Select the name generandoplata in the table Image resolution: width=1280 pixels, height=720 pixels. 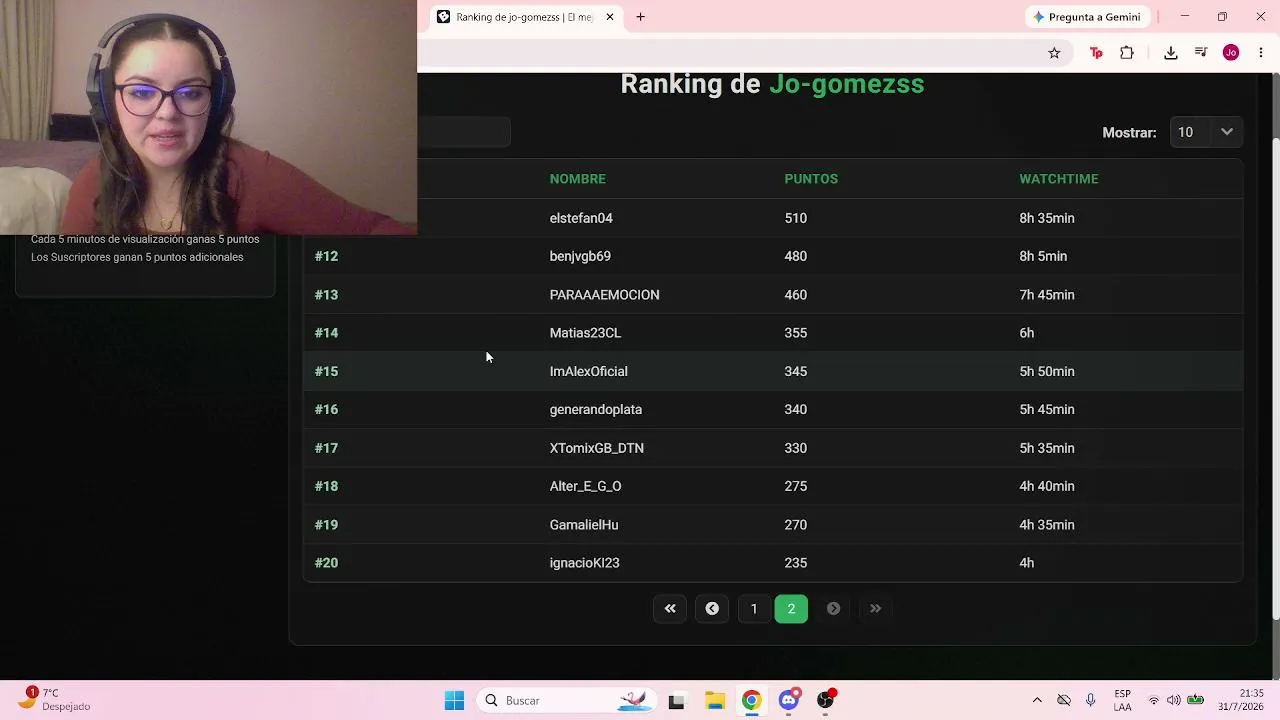[595, 409]
